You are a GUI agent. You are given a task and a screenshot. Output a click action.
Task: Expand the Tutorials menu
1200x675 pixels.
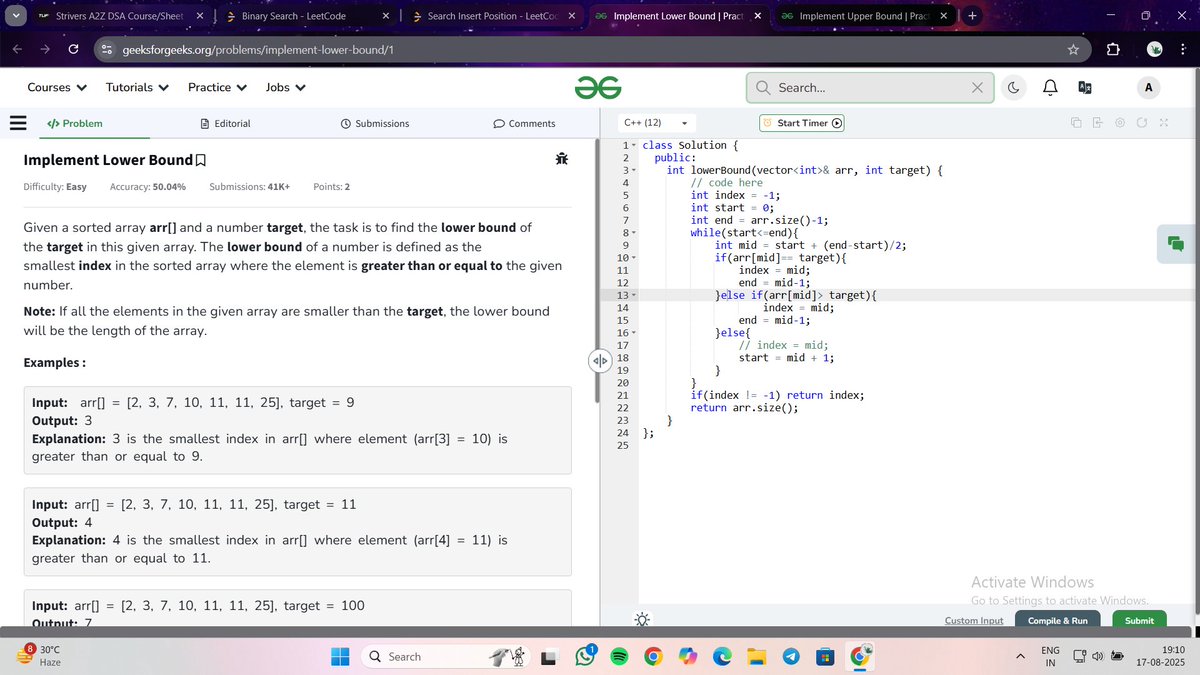(137, 87)
